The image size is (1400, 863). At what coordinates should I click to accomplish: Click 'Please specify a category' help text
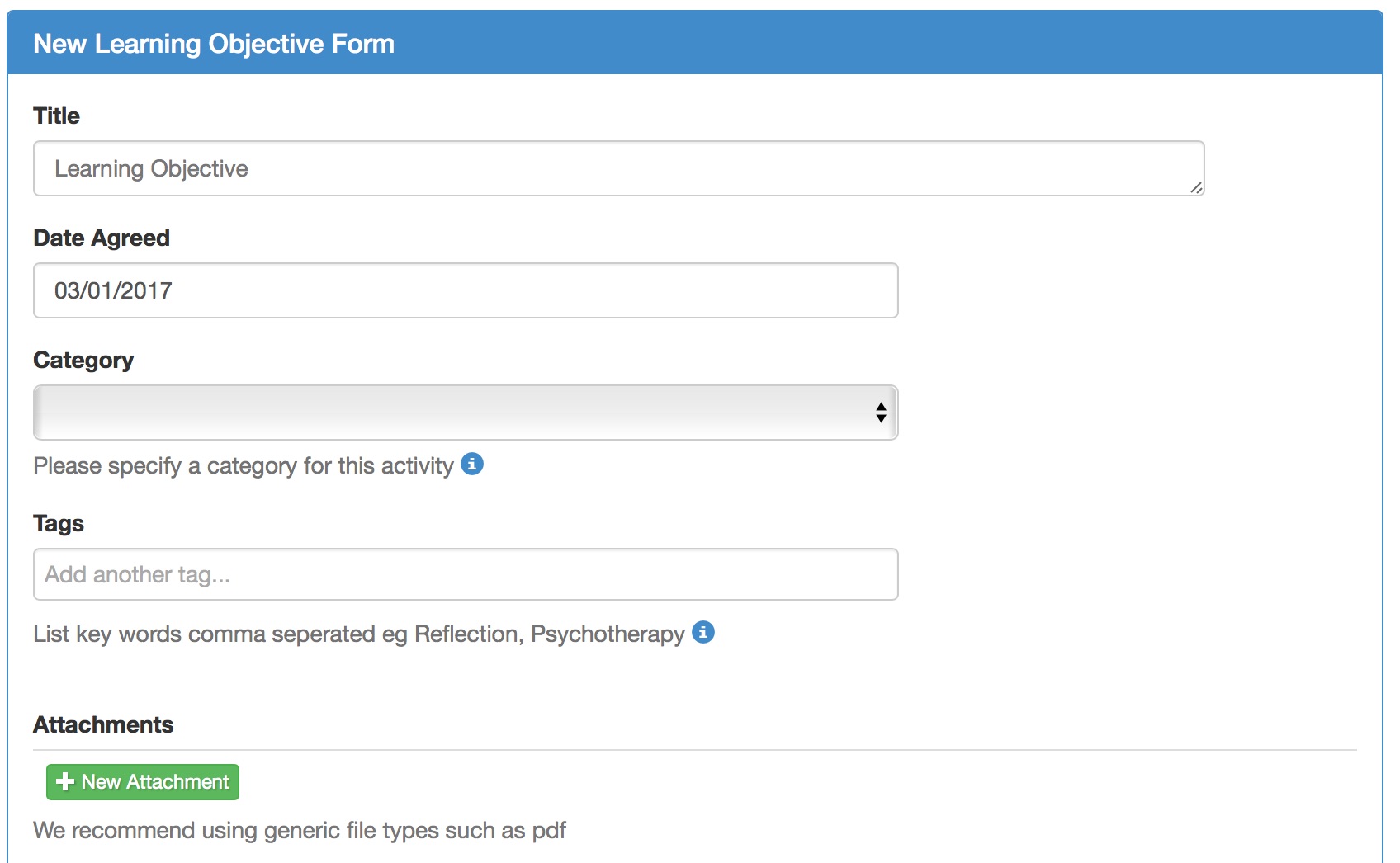(244, 466)
